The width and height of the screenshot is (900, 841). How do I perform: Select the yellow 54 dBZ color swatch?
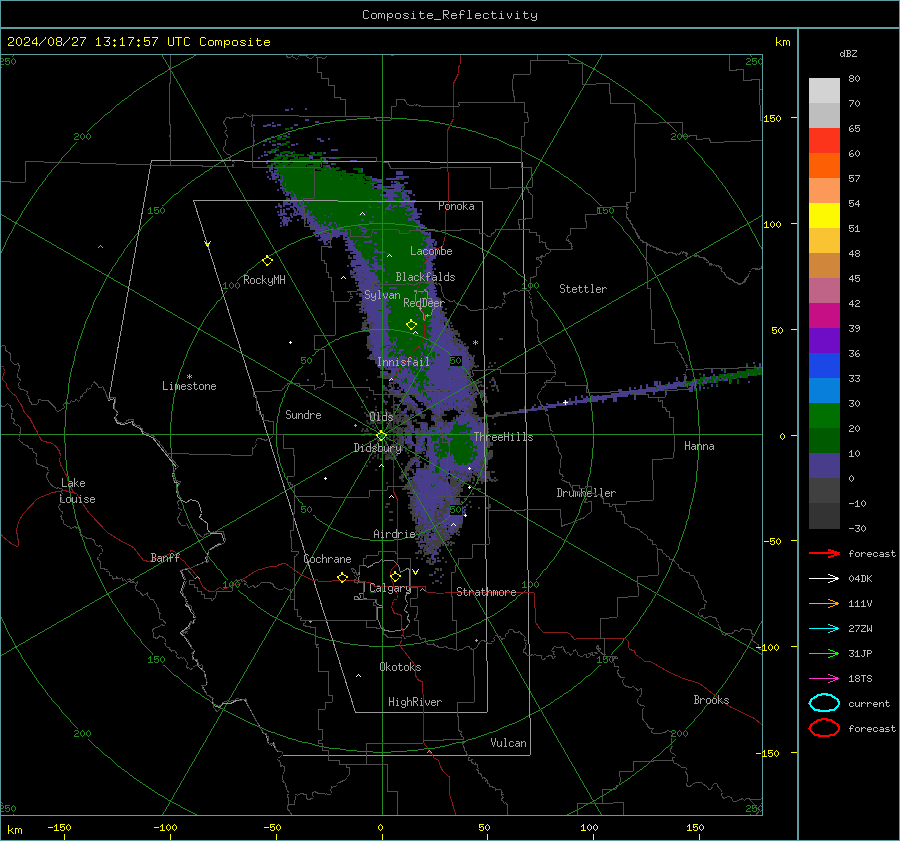824,215
